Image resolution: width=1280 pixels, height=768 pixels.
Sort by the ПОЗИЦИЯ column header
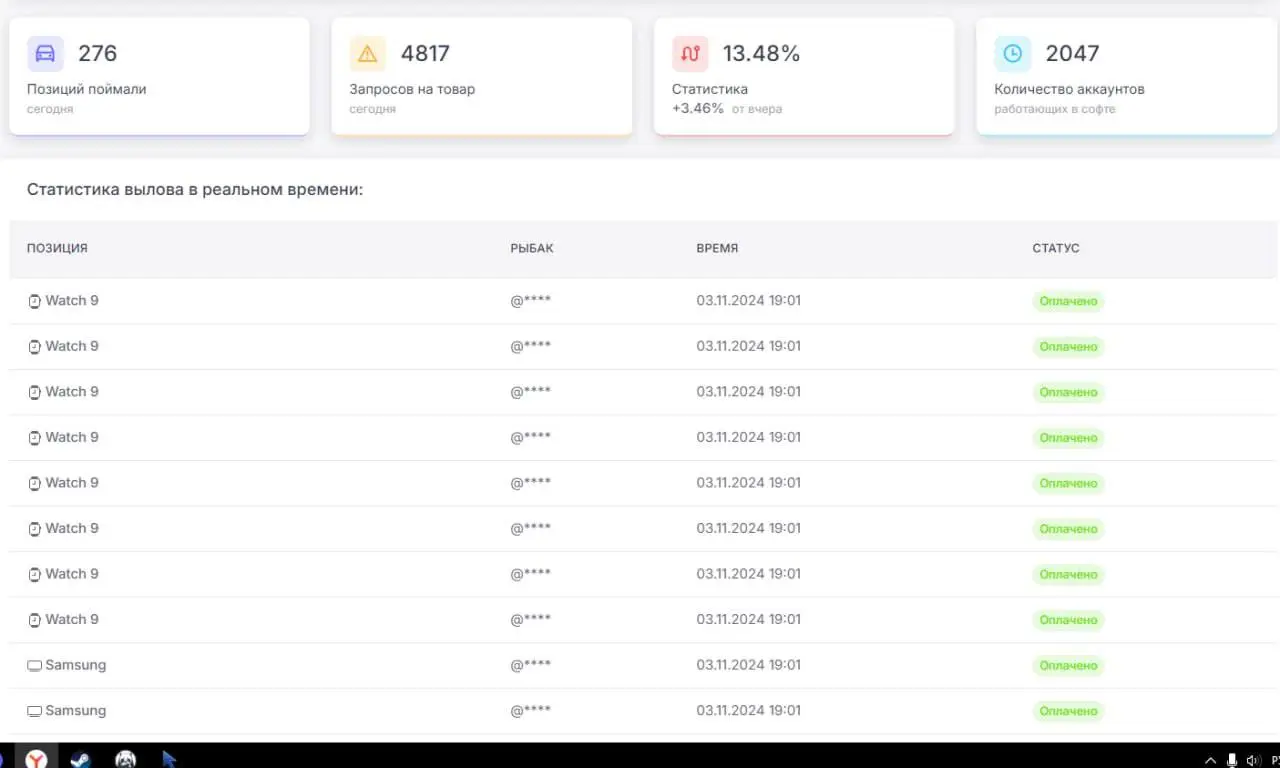click(x=57, y=248)
